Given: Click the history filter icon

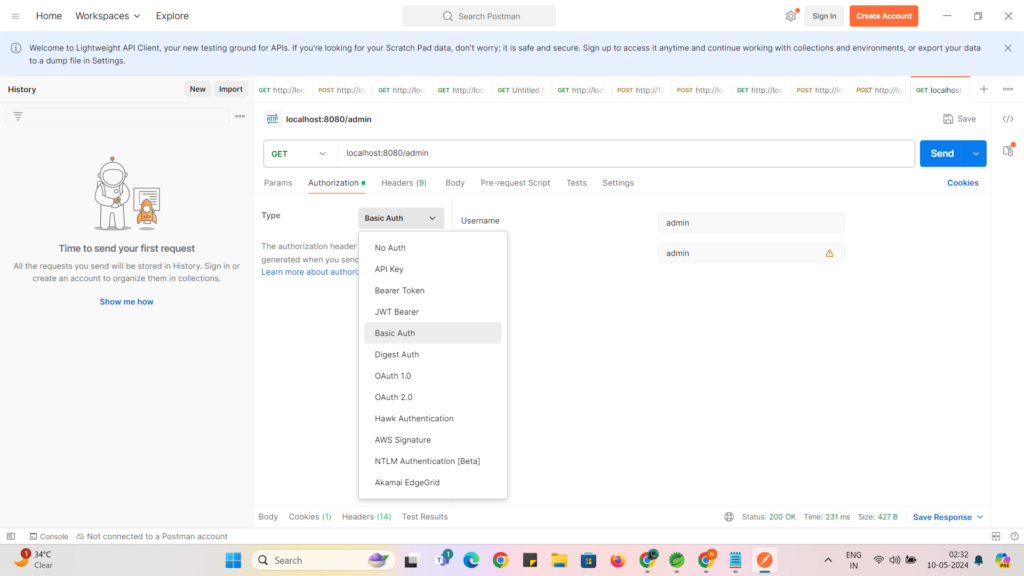Looking at the screenshot, I should coord(18,116).
